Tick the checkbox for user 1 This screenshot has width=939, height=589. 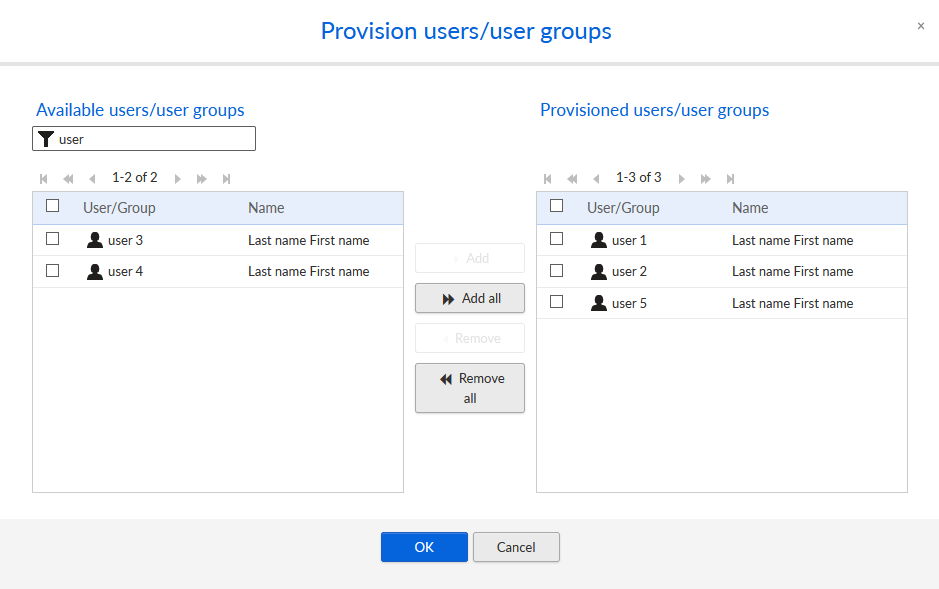coord(556,239)
